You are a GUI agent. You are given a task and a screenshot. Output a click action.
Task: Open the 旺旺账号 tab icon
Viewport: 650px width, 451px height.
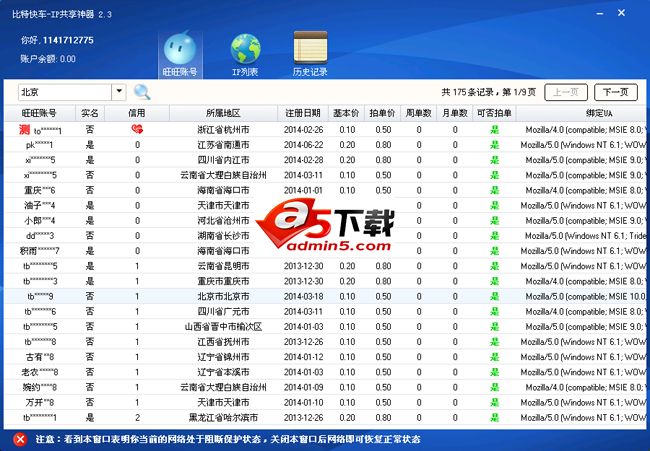(180, 54)
